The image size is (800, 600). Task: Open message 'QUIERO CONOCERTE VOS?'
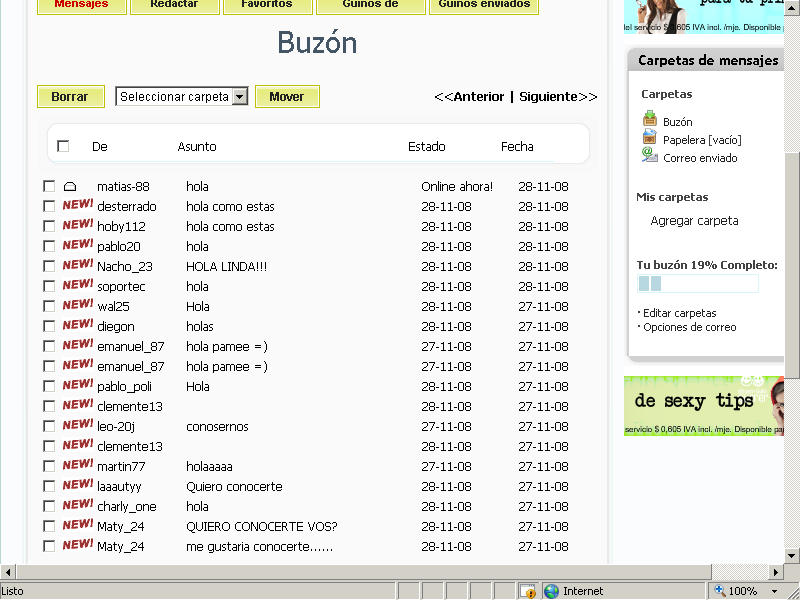pyautogui.click(x=262, y=527)
